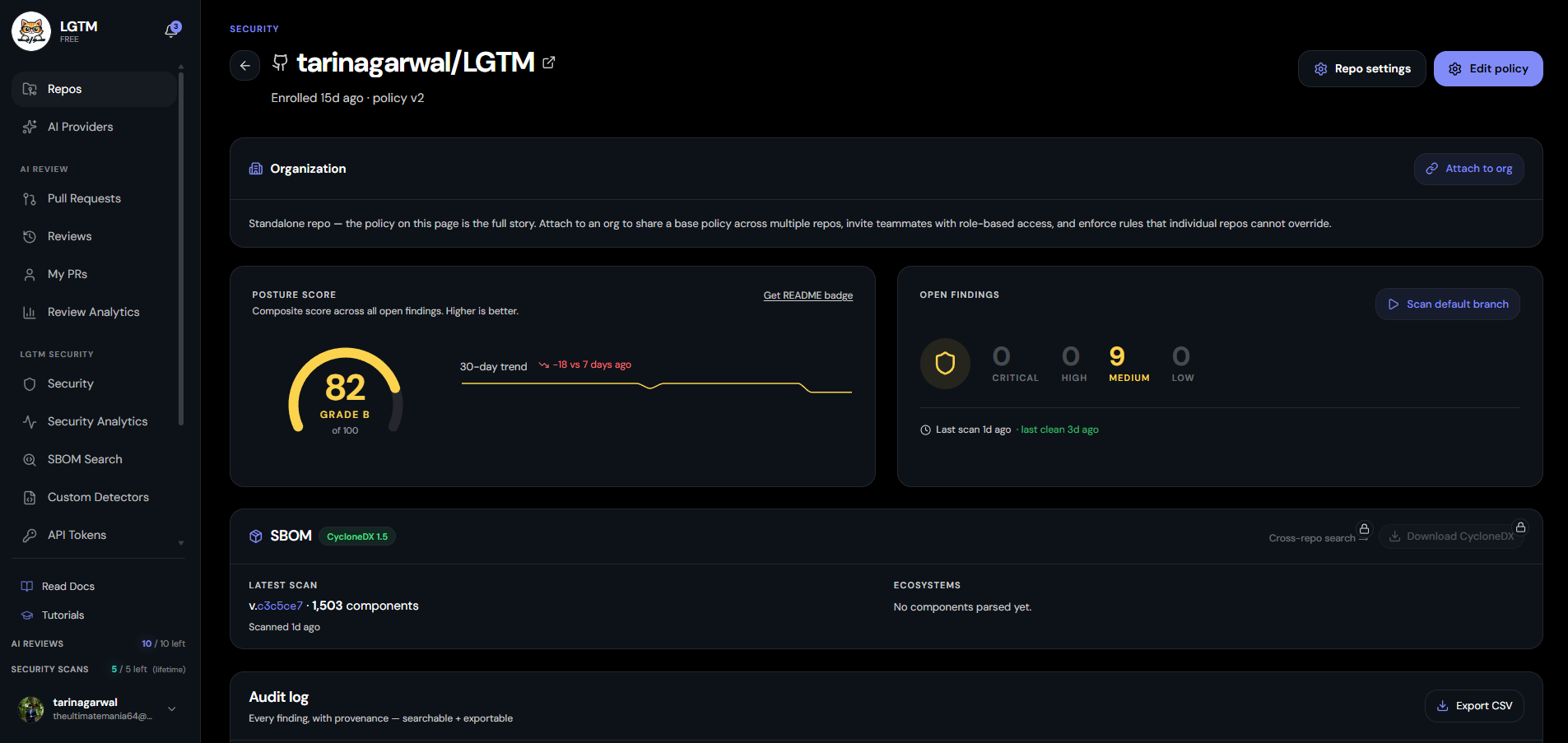Click the 0 High findings count
This screenshot has width=1568, height=743.
coord(1070,356)
